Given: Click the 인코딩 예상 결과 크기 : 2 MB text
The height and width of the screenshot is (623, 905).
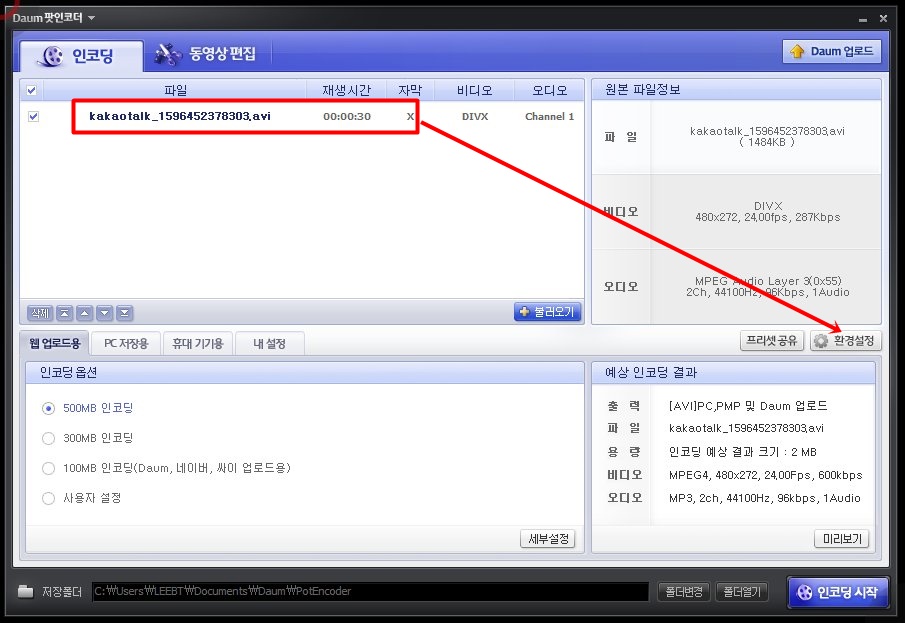Looking at the screenshot, I should [x=742, y=452].
